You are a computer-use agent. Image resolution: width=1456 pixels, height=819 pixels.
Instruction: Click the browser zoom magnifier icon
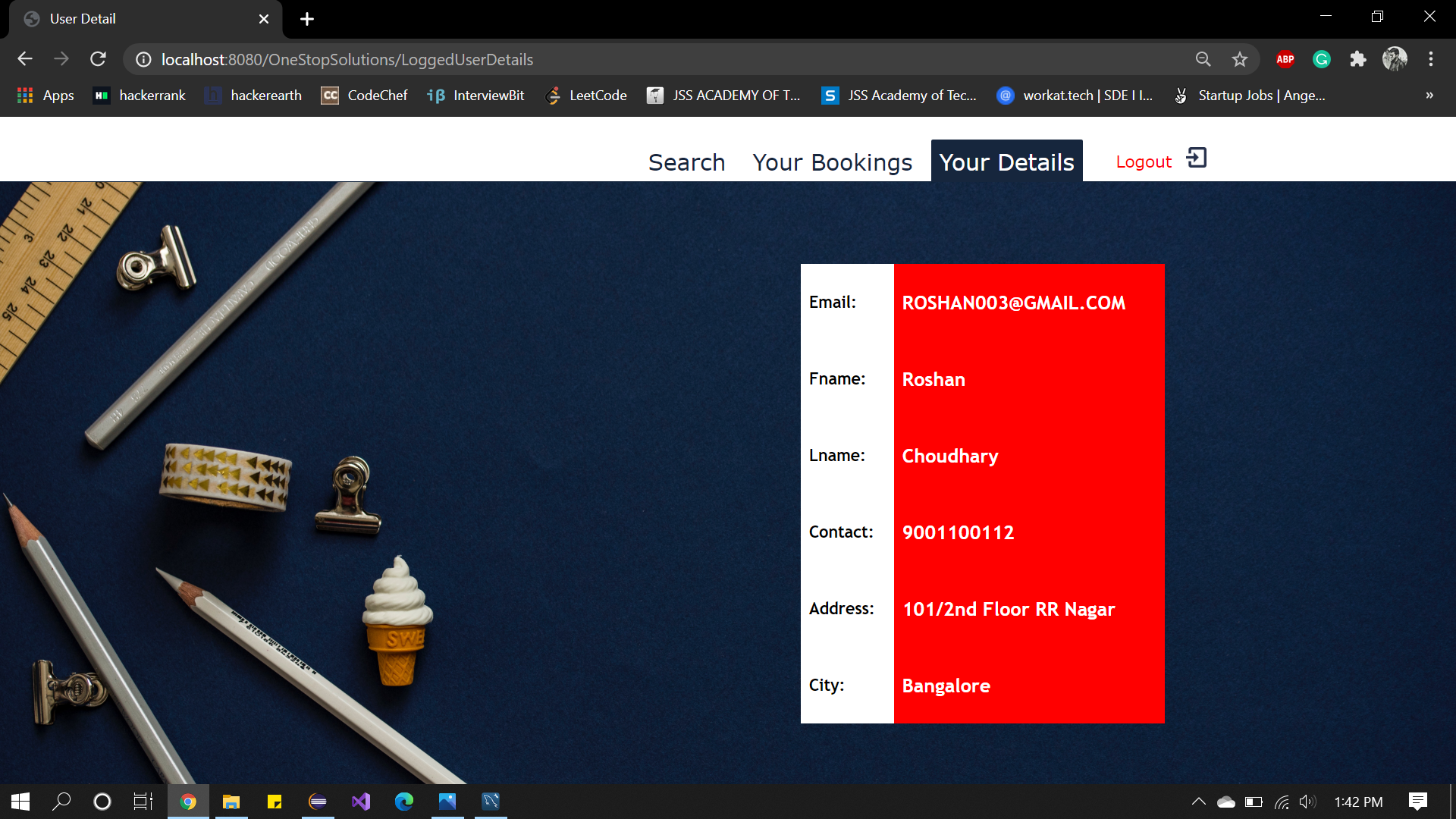pyautogui.click(x=1203, y=59)
